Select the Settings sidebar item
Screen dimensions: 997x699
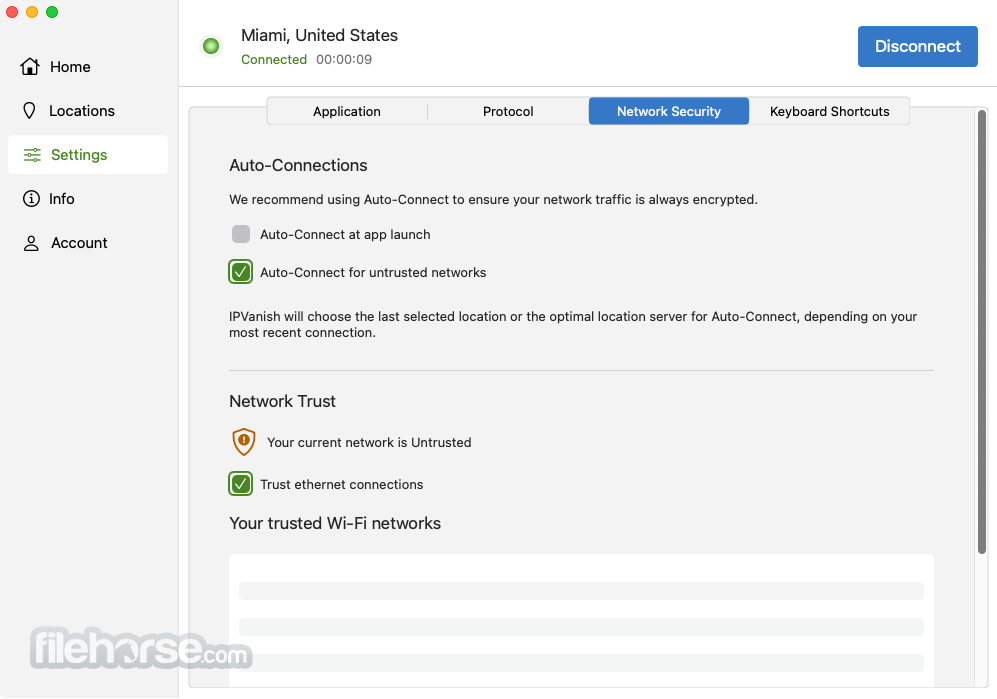[x=88, y=155]
